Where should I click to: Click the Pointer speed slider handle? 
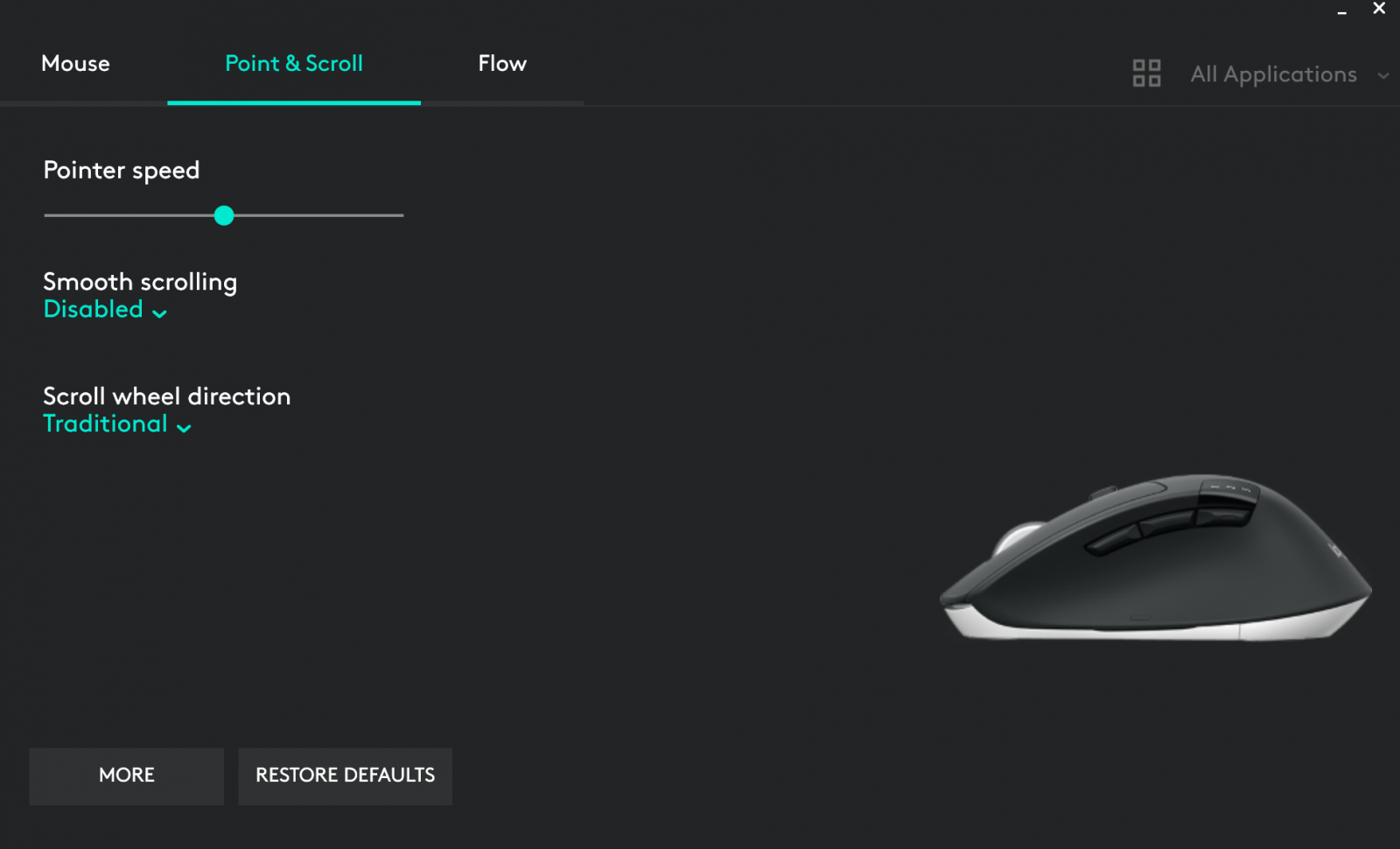(224, 215)
